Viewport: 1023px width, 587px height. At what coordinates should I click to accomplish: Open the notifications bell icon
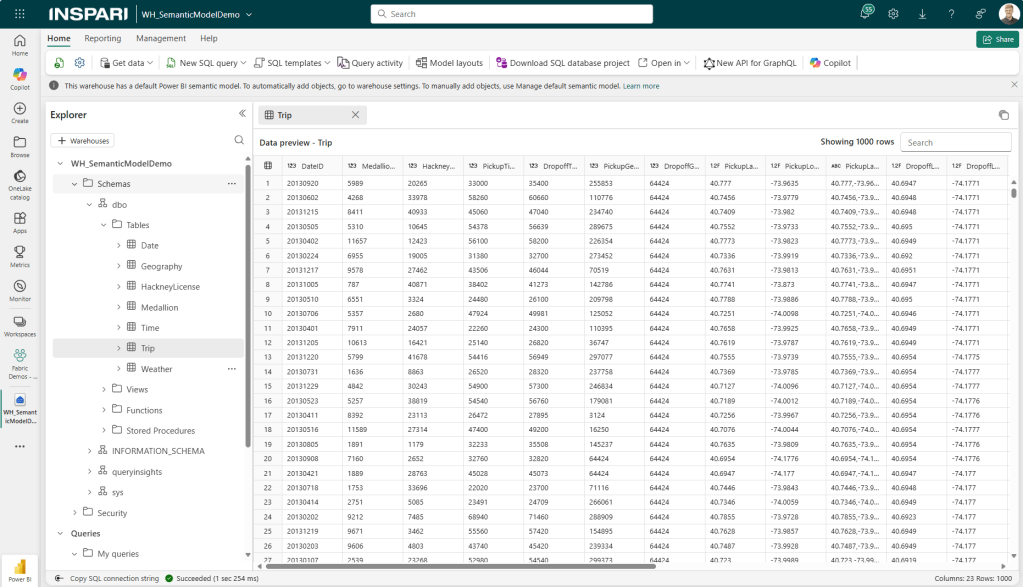coord(865,14)
